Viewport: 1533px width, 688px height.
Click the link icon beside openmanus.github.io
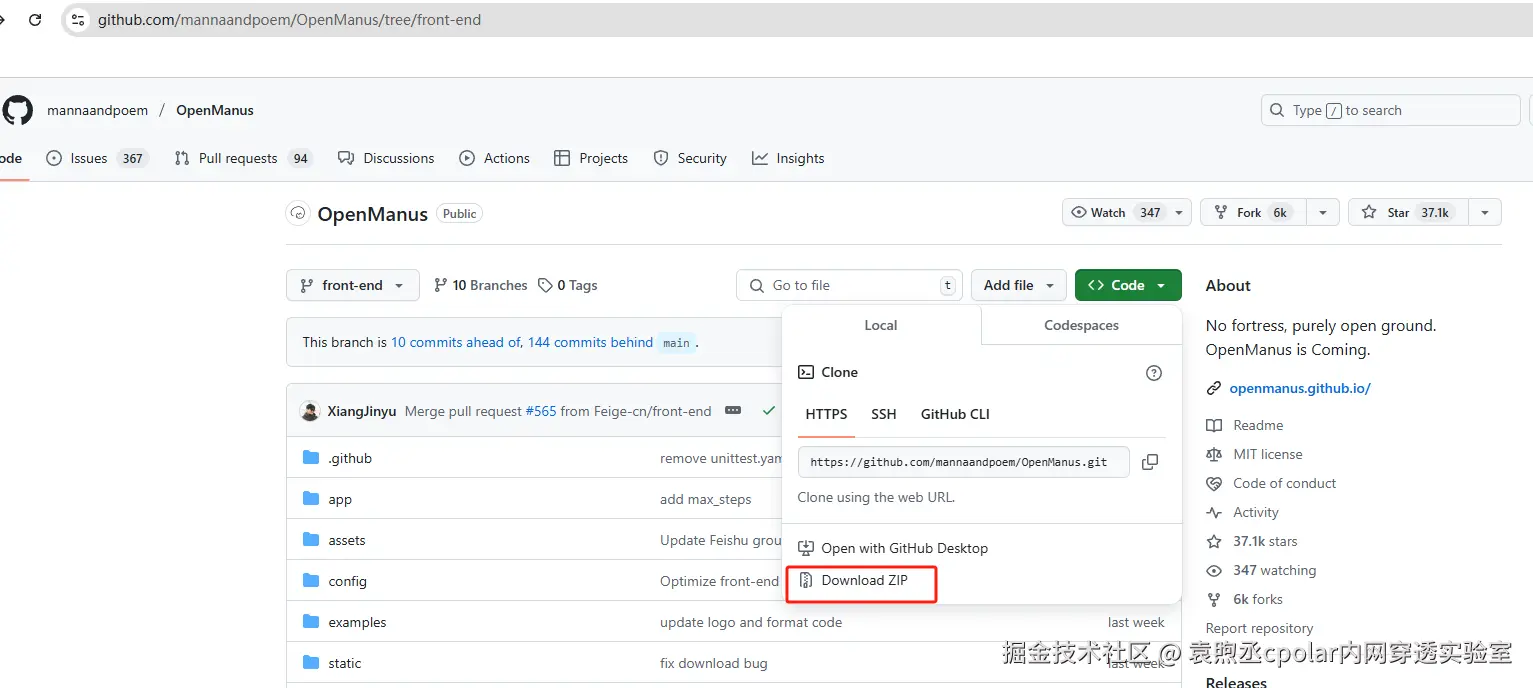[x=1214, y=388]
